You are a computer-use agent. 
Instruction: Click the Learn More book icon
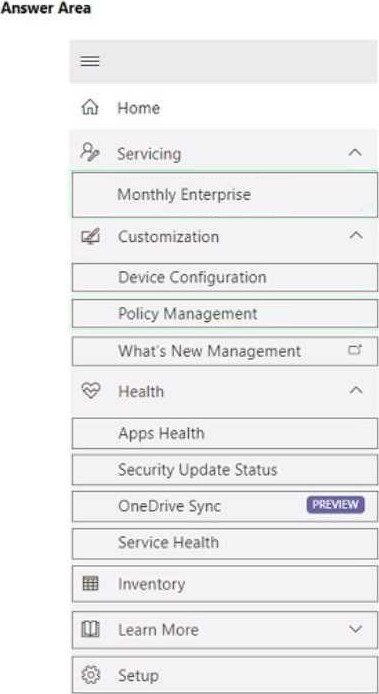pos(91,629)
